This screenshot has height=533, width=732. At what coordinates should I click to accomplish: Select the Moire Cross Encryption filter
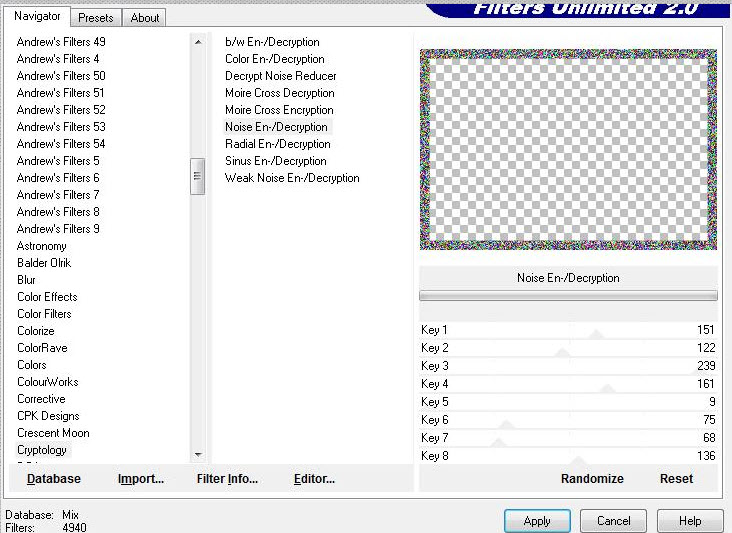click(279, 110)
